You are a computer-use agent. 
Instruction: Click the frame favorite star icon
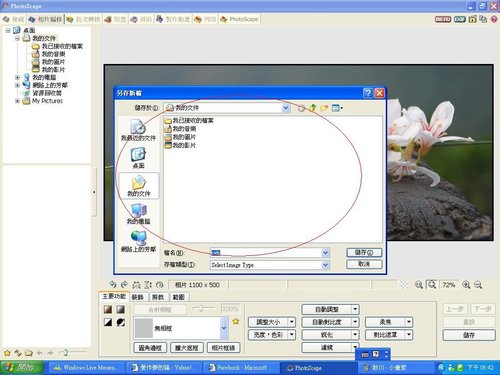[x=236, y=322]
